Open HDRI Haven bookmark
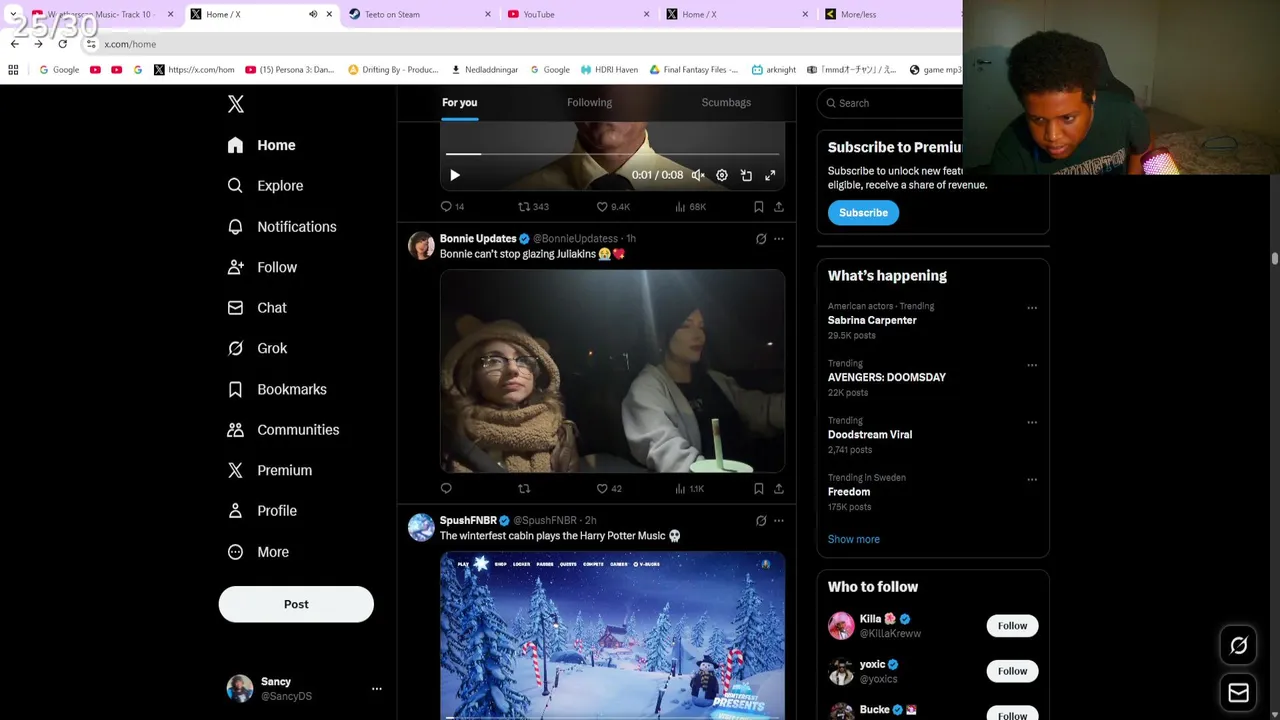Screen dimensions: 1280x720 coord(609,70)
